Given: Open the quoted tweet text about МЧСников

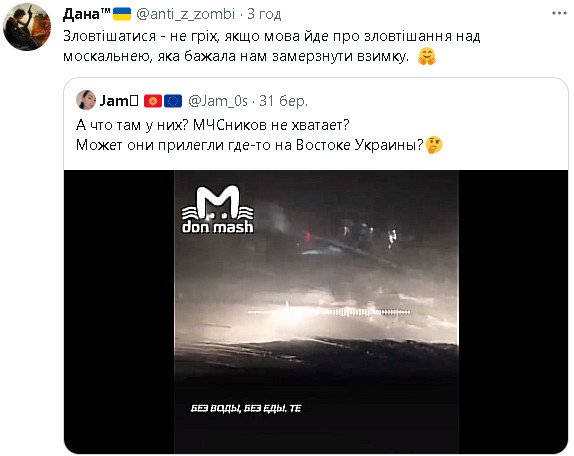Looking at the screenshot, I should [250, 135].
